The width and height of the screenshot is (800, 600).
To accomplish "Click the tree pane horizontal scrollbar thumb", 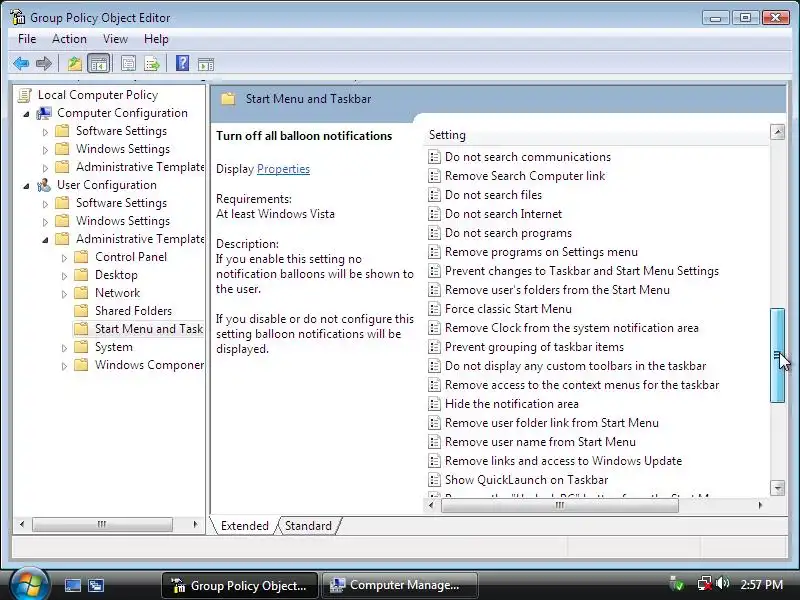I will (102, 524).
